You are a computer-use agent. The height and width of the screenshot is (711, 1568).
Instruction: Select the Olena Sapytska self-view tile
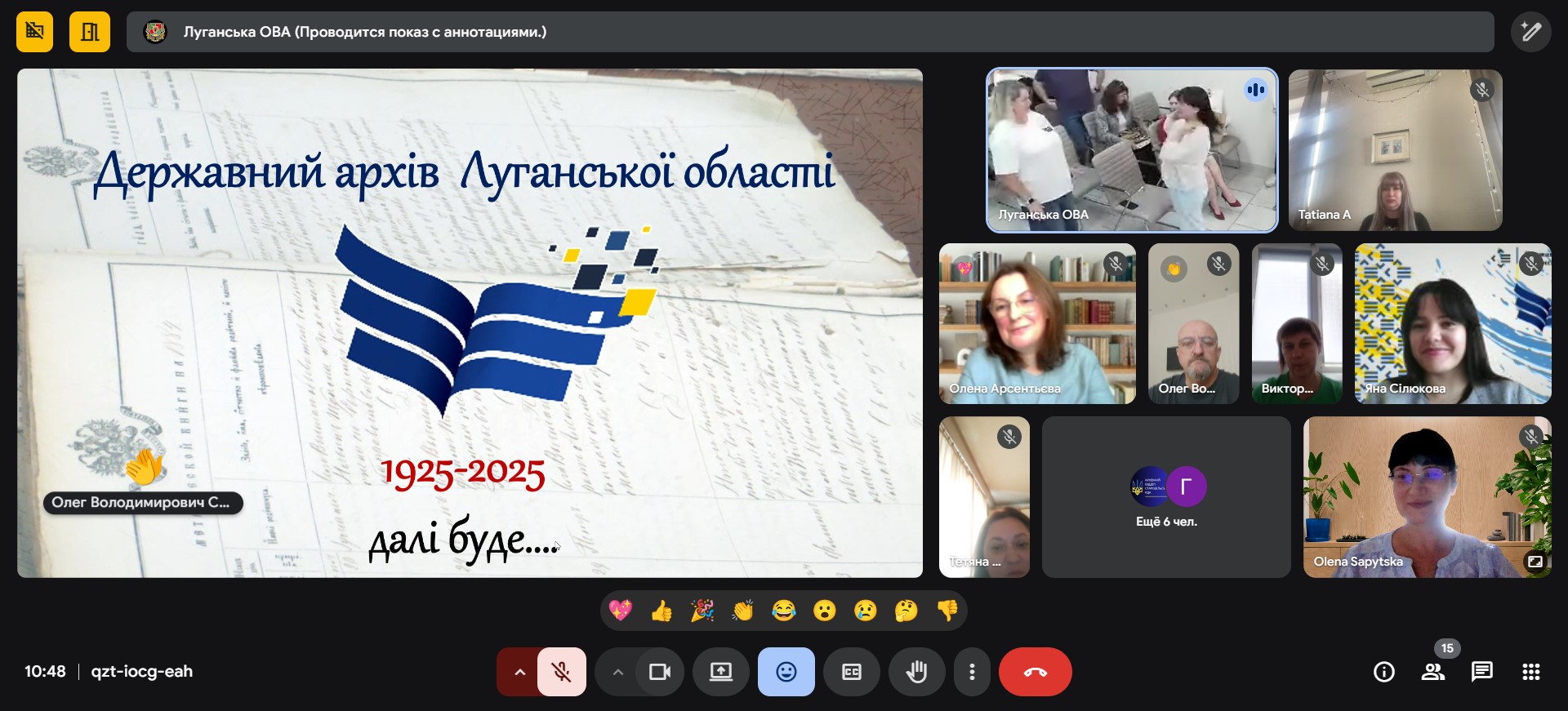(1428, 497)
